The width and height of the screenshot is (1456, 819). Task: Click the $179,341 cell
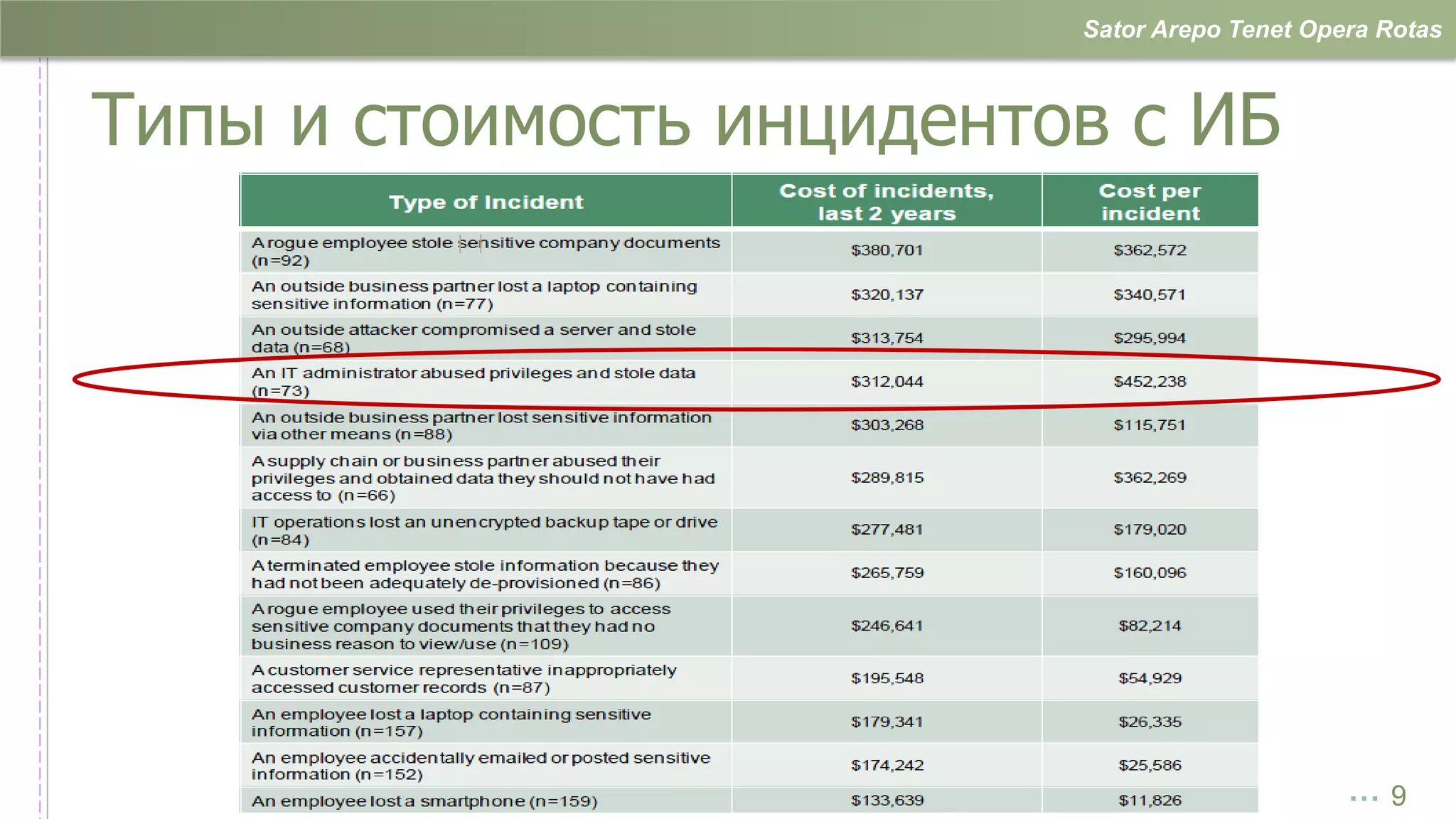coord(887,722)
